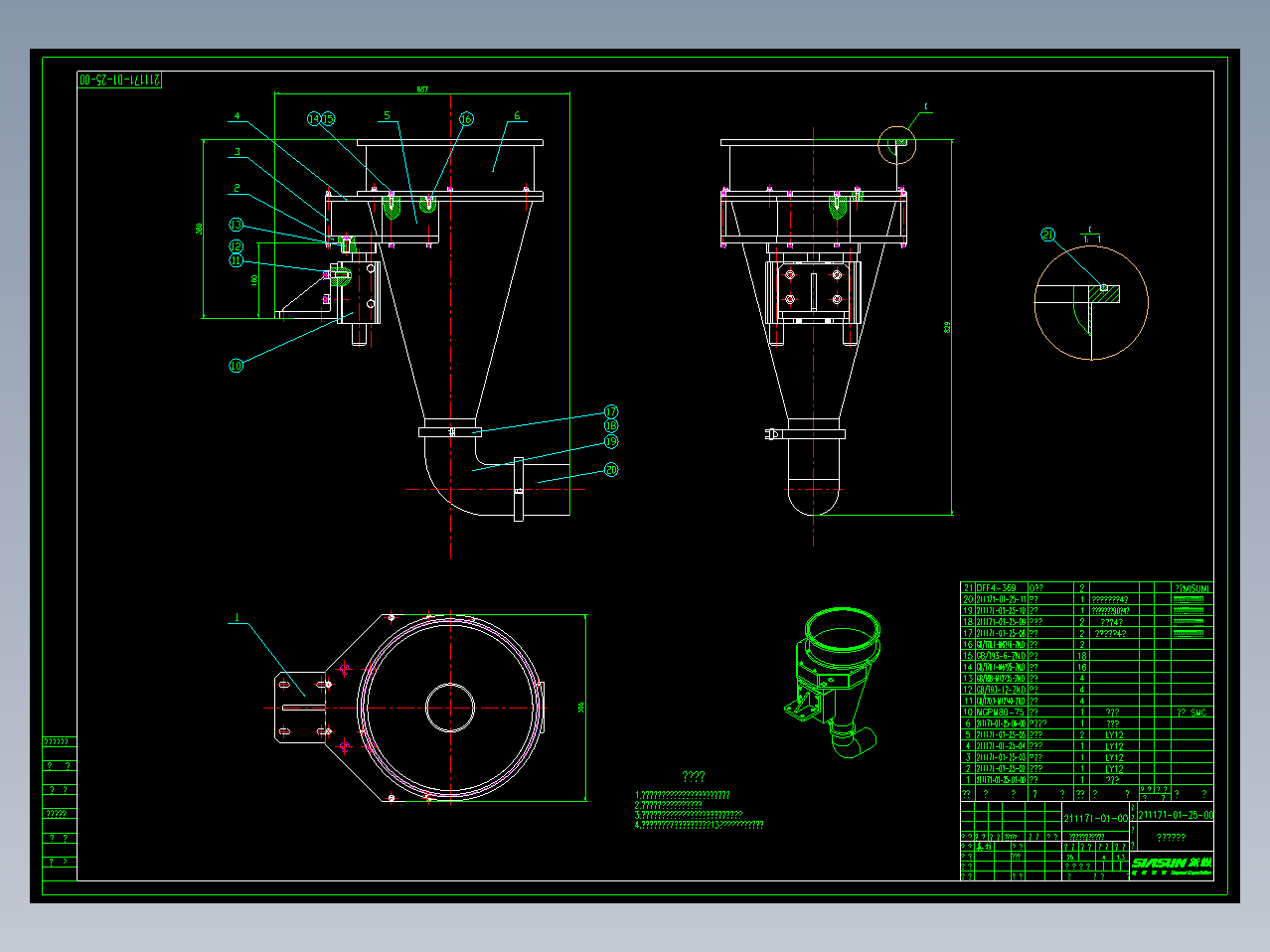Select the 3D isometric hopper view

click(832, 683)
